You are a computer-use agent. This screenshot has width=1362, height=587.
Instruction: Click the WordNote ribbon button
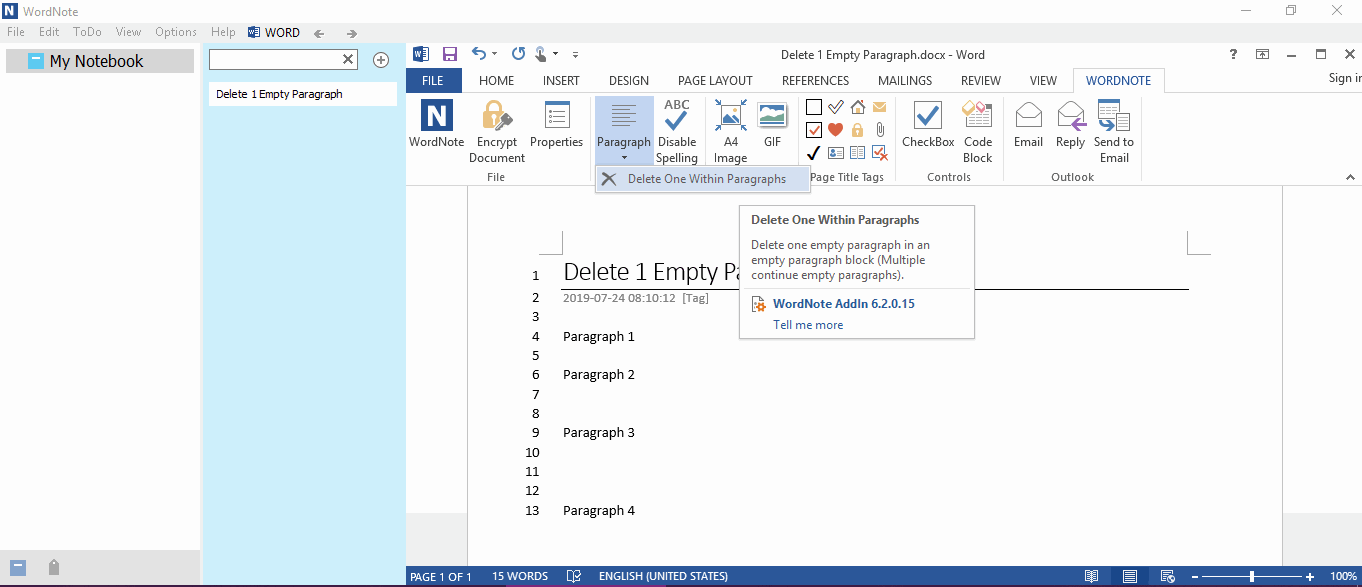pos(436,124)
